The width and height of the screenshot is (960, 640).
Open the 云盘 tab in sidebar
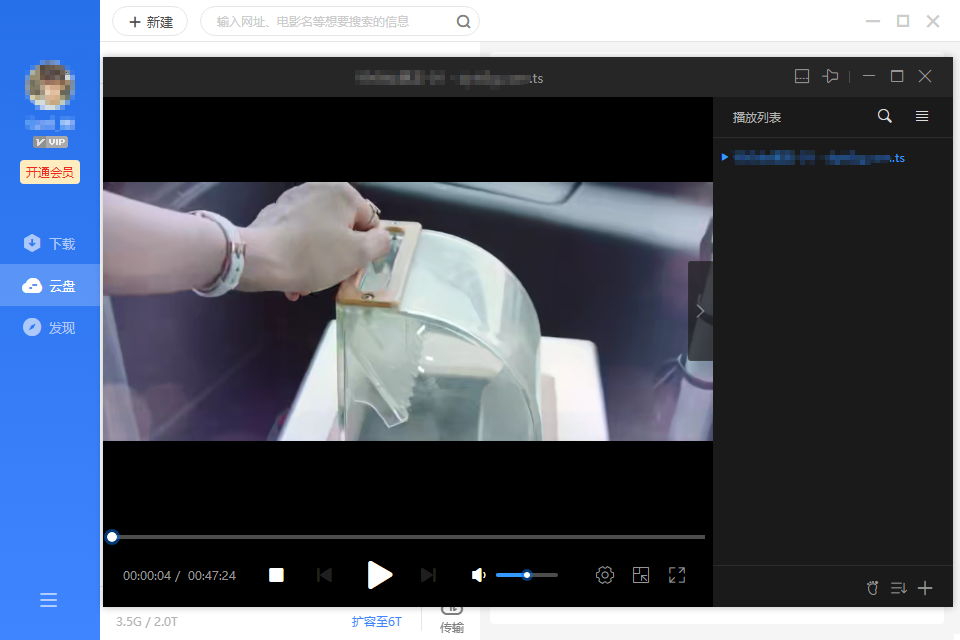point(50,286)
